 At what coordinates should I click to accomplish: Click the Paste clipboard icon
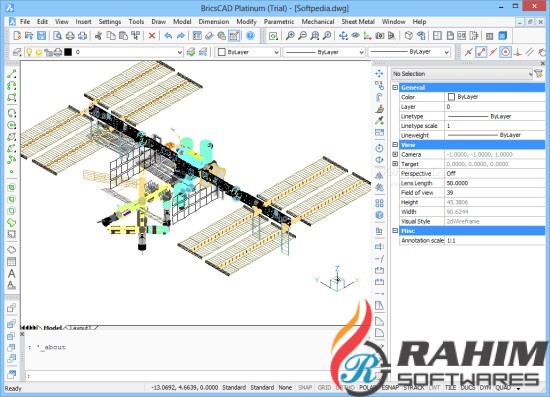pos(123,35)
